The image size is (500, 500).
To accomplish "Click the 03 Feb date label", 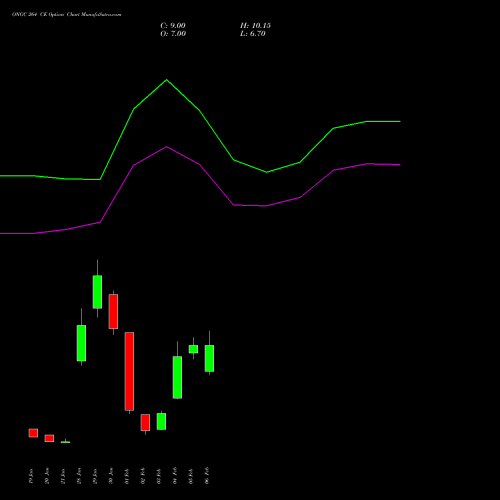I will (x=159, y=476).
